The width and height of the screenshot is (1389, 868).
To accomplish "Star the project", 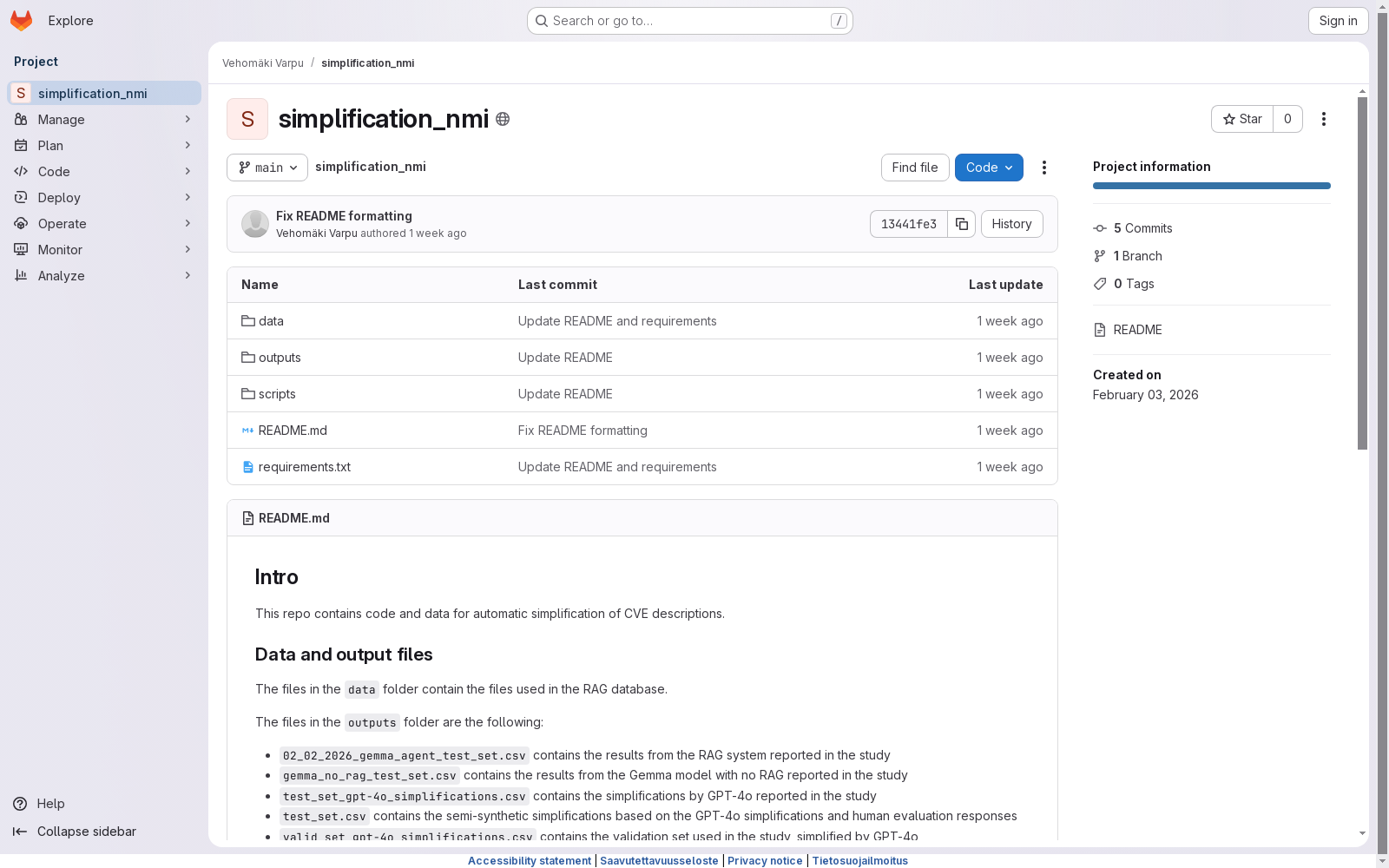I will click(1242, 119).
